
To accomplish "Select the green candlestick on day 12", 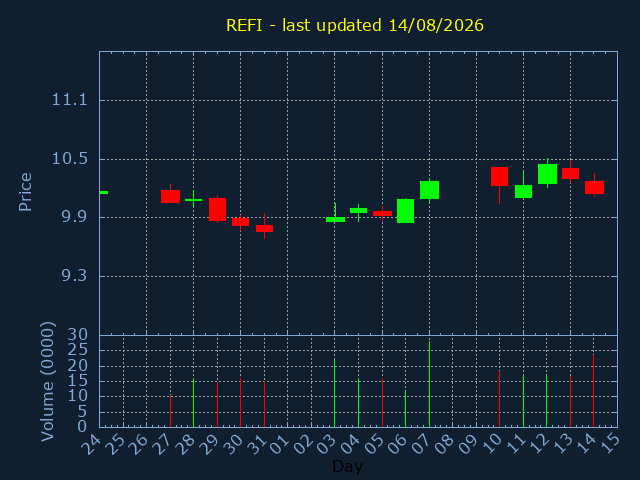I will [x=547, y=174].
